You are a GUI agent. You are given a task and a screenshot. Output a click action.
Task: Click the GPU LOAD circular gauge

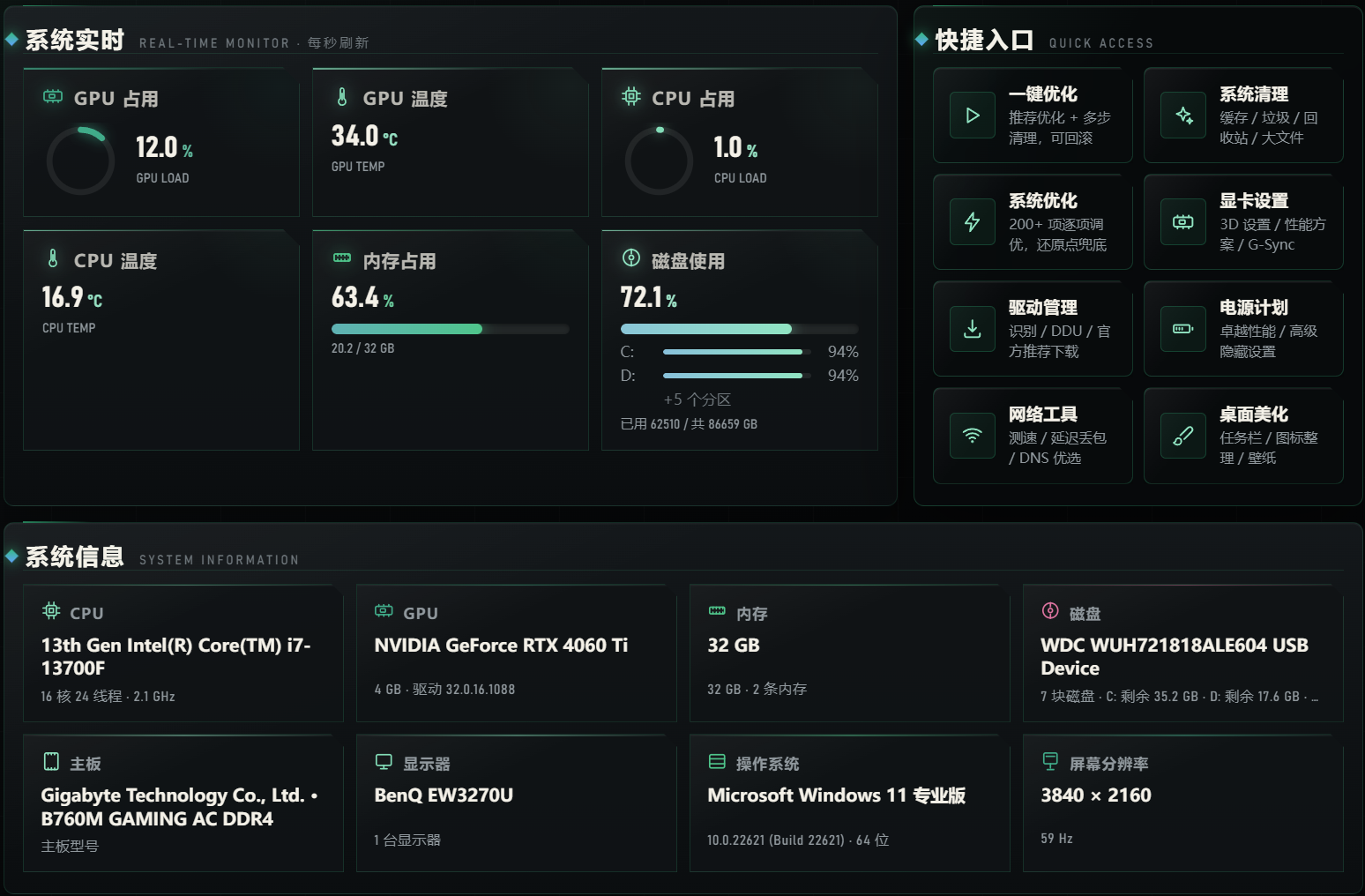80,161
